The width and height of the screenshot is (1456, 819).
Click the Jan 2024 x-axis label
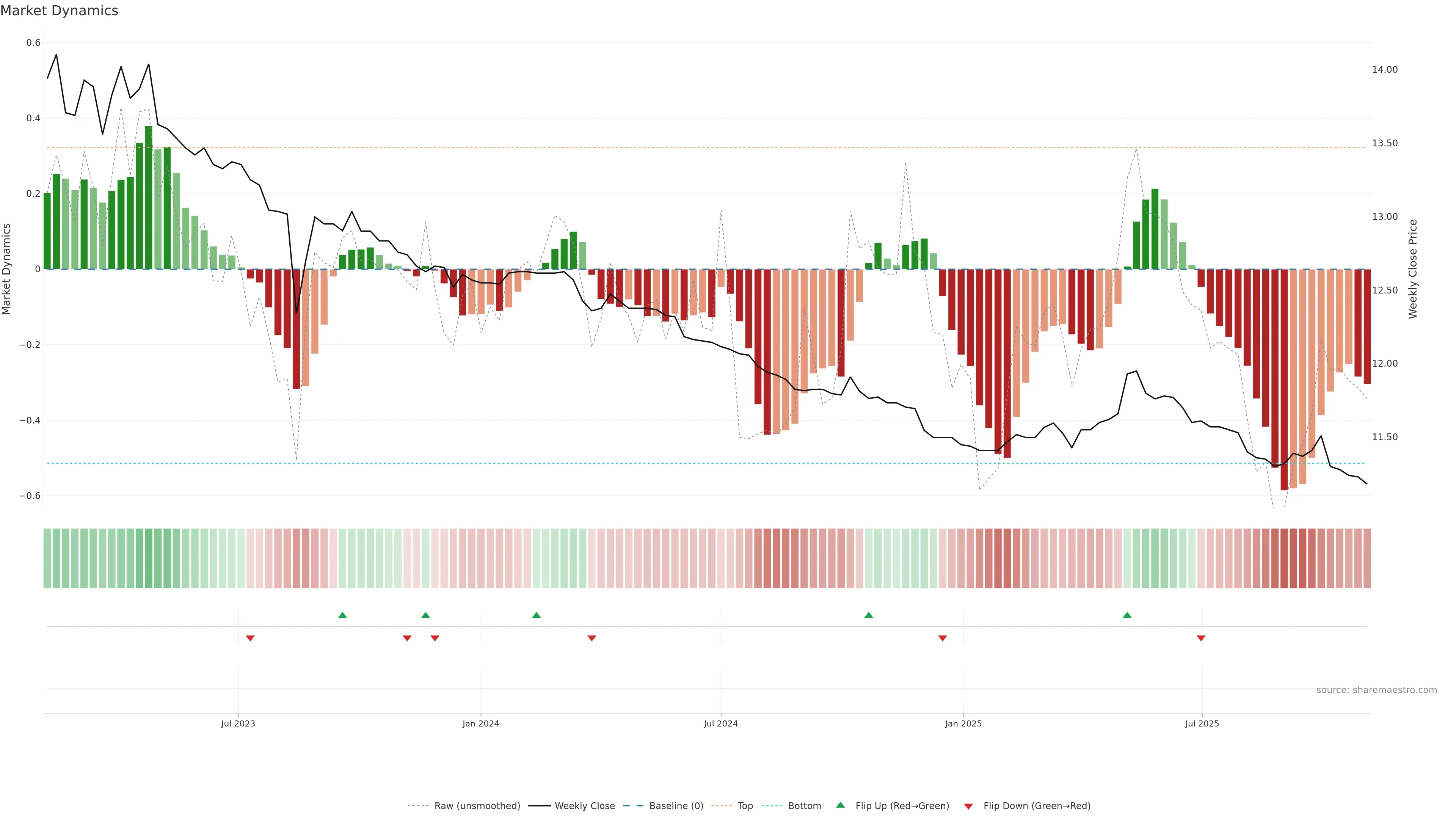(480, 723)
